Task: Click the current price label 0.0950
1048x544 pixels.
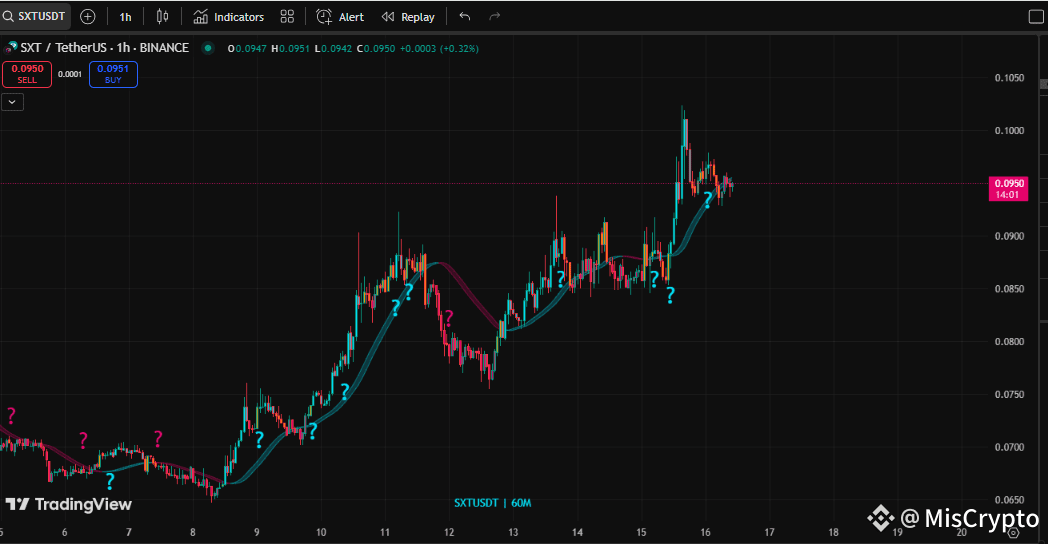Action: (x=1009, y=188)
